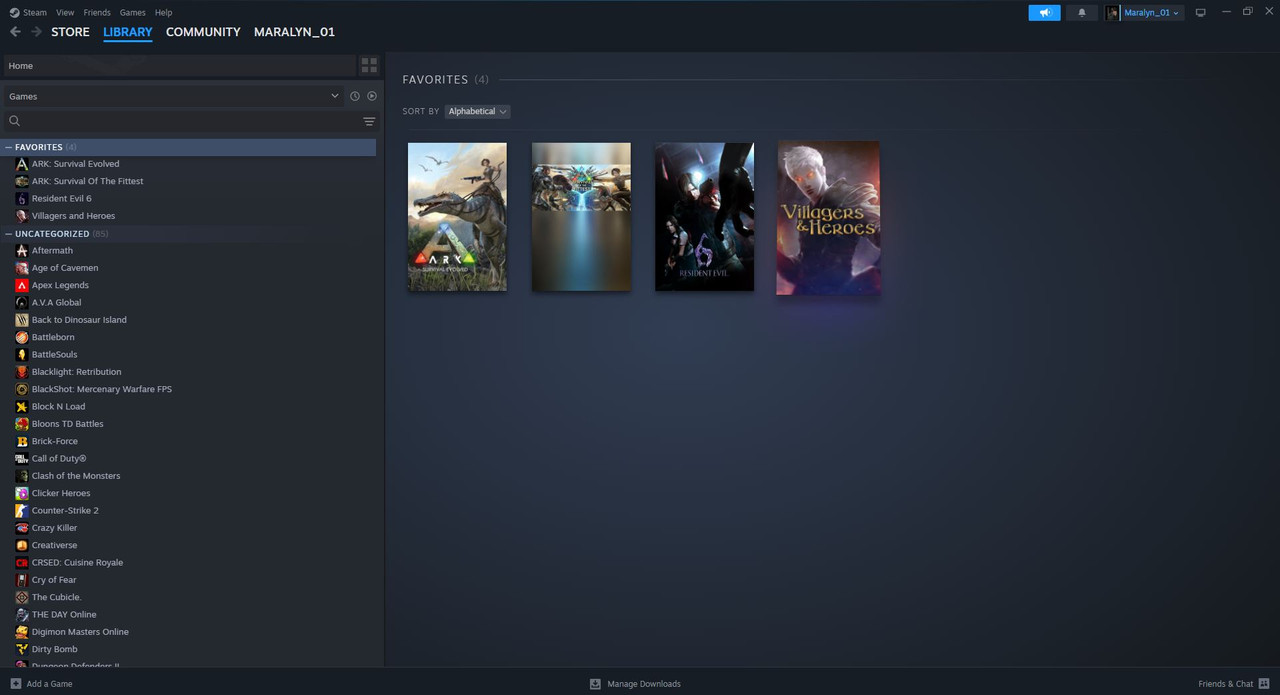Switch to the Store tab
This screenshot has width=1280, height=695.
click(x=70, y=32)
